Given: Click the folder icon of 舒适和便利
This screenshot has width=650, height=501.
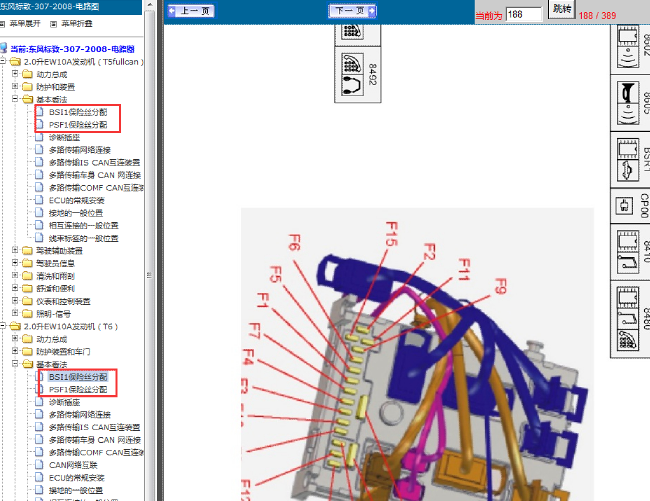Looking at the screenshot, I should click(28, 288).
